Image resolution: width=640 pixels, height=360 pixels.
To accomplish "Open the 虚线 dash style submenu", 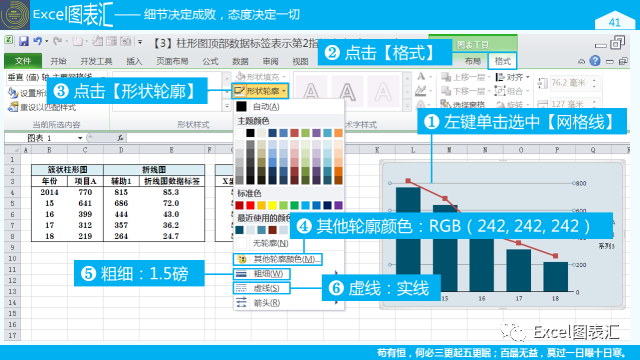I will click(262, 288).
